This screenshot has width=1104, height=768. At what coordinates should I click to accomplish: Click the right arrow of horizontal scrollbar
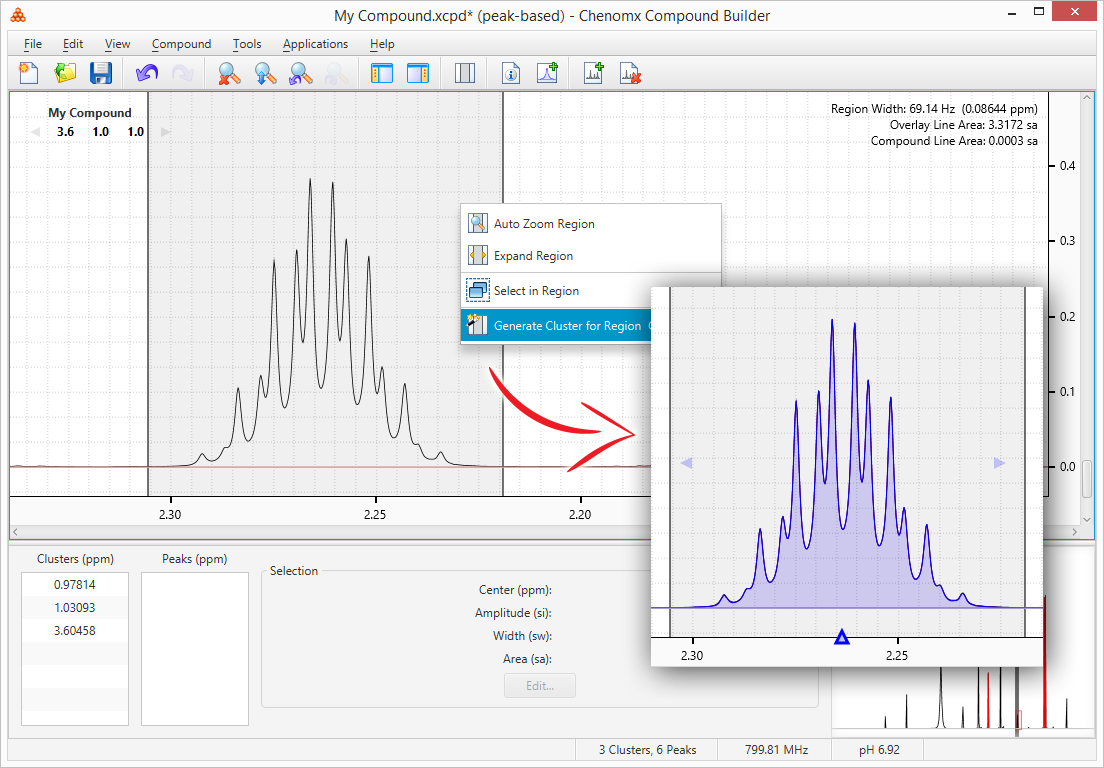pos(1074,532)
